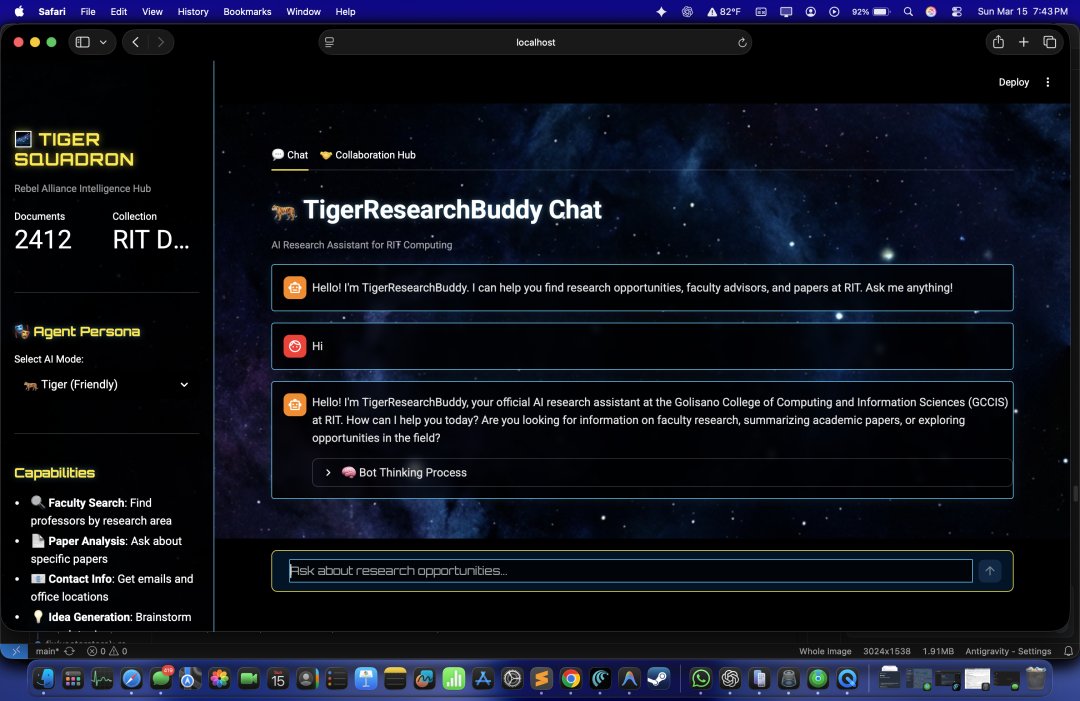Switch to the Collaboration Hub tab
This screenshot has height=701, width=1080.
[368, 155]
